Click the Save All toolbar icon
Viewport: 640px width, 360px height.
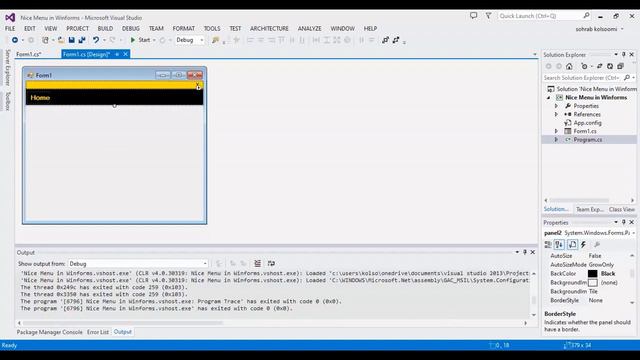pyautogui.click(x=82, y=40)
